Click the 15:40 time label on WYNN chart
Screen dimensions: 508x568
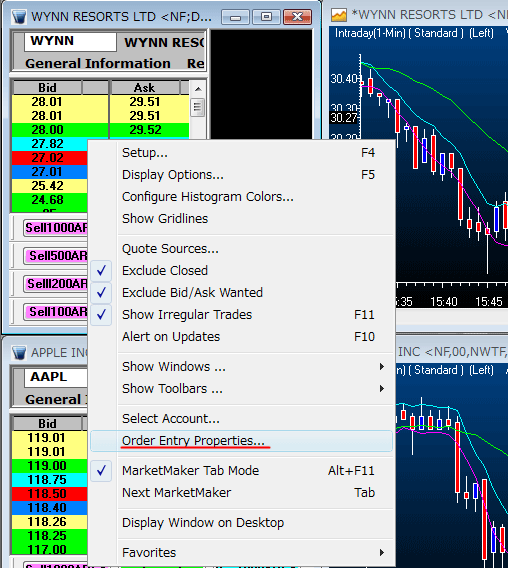444,302
